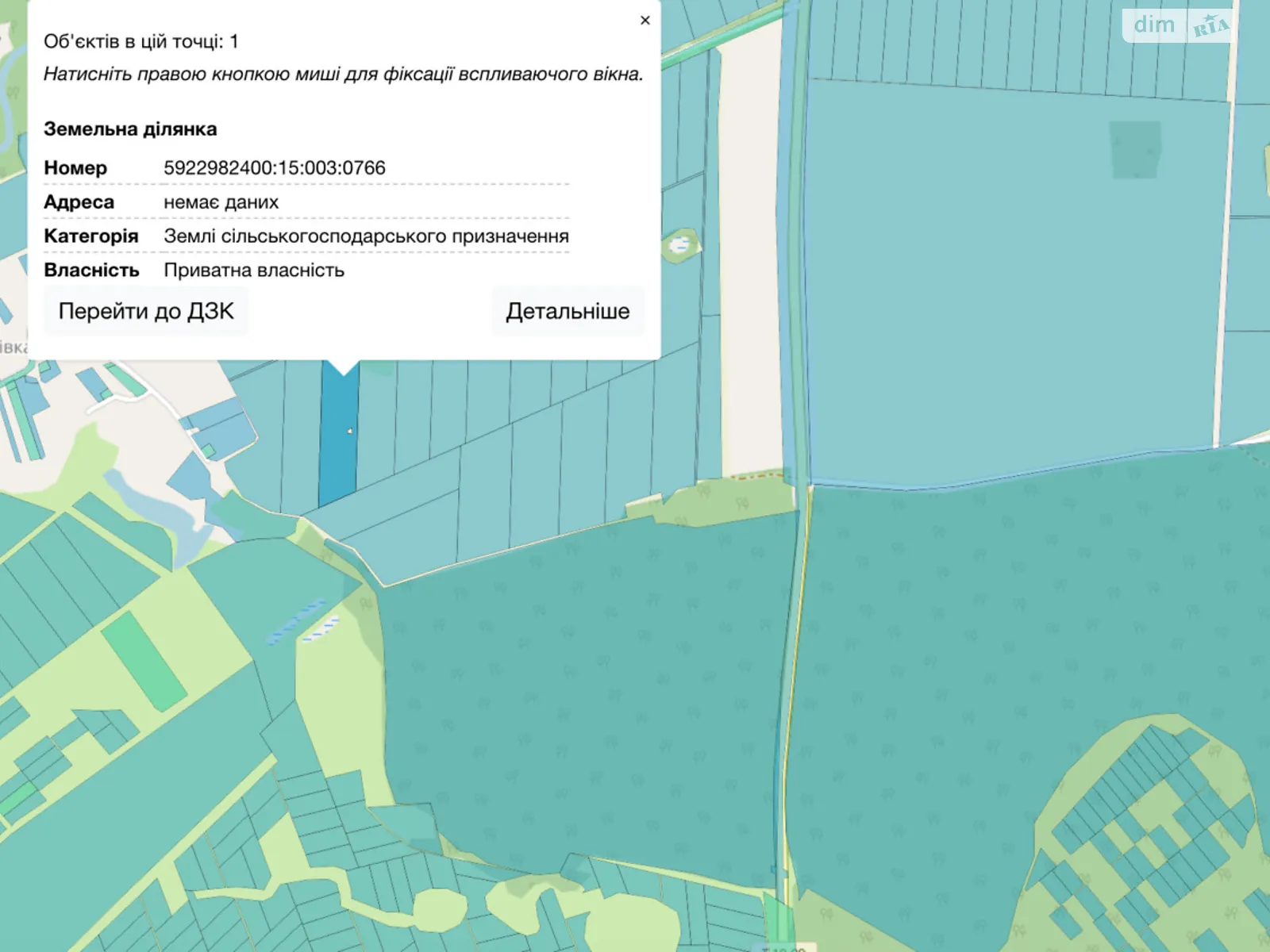Click the cadastral number 5922982400:15:003:0766
This screenshot has width=1270, height=952.
tap(274, 168)
